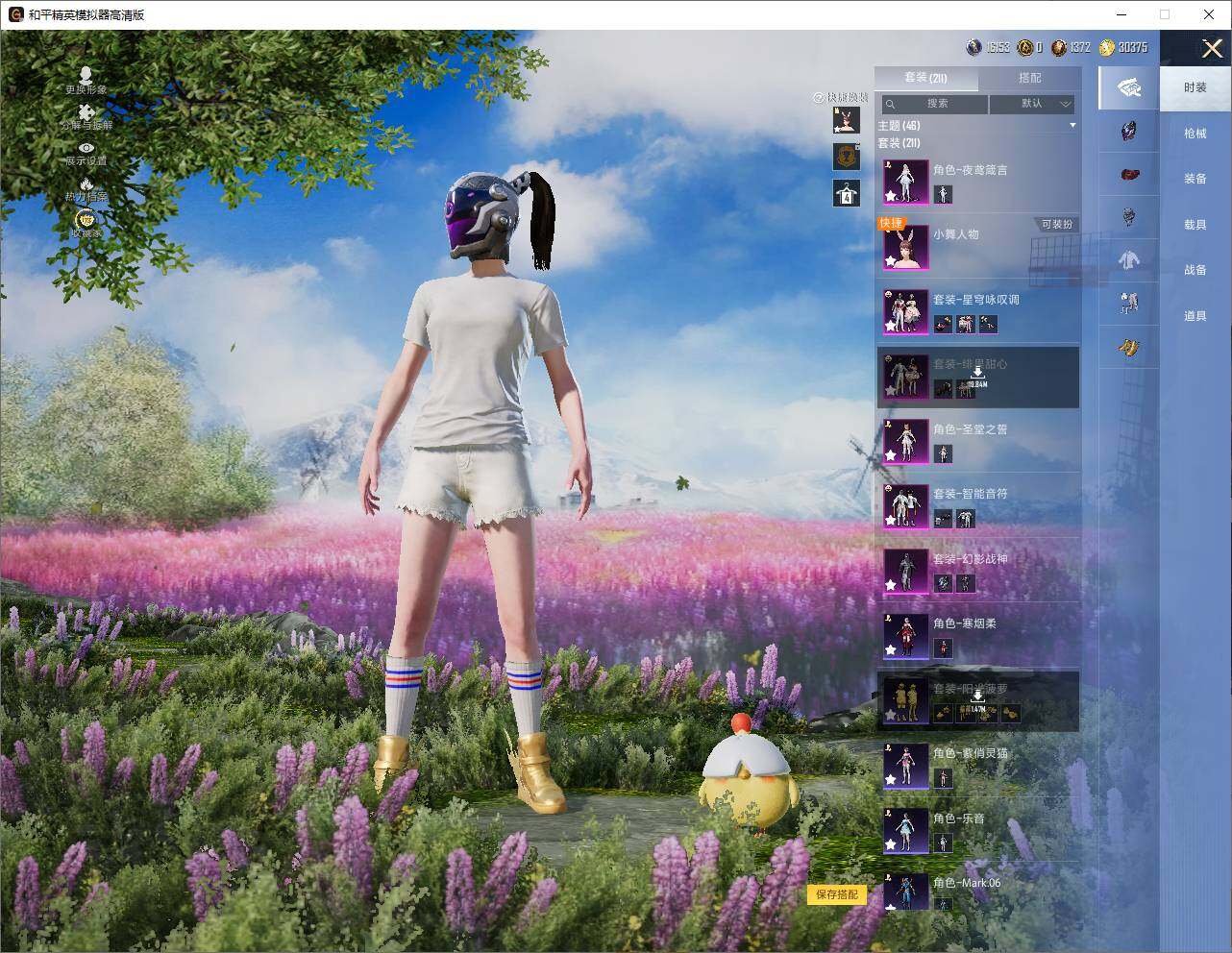This screenshot has height=953, width=1232.
Task: Select the 角色-寒烟柔 thumbnail
Action: tap(905, 635)
